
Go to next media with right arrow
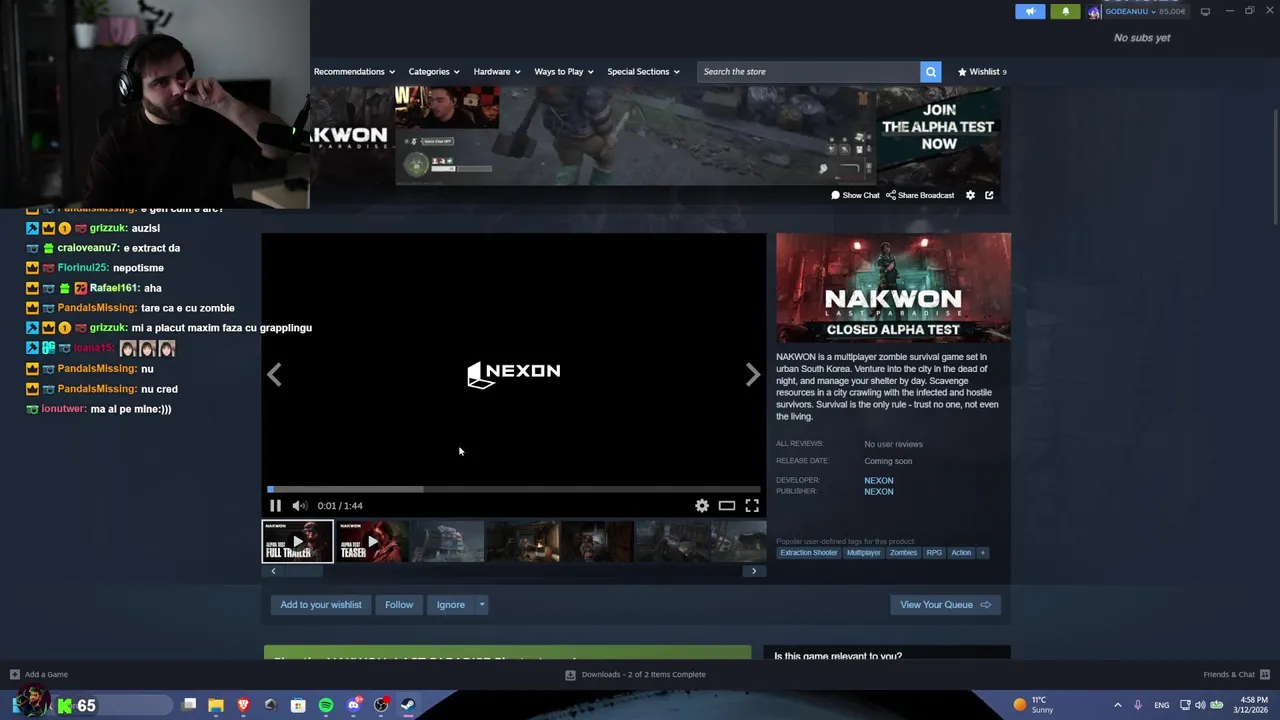pyautogui.click(x=753, y=374)
